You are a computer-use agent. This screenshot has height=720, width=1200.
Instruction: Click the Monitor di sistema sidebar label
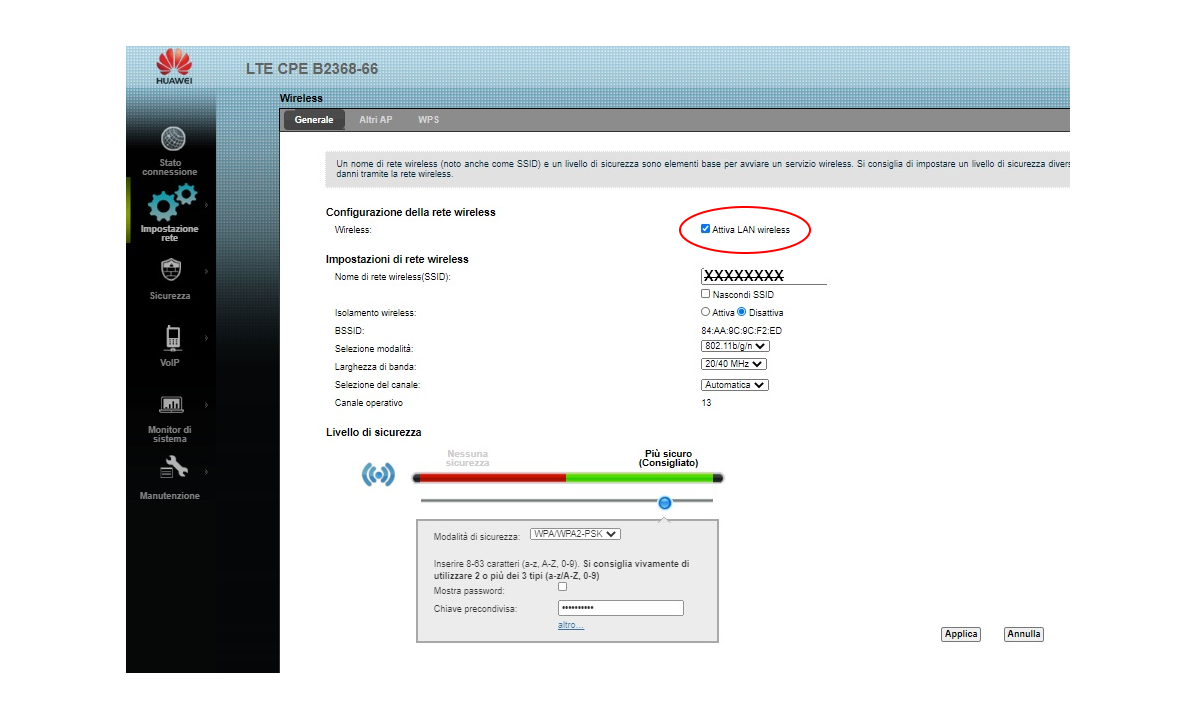coord(170,434)
